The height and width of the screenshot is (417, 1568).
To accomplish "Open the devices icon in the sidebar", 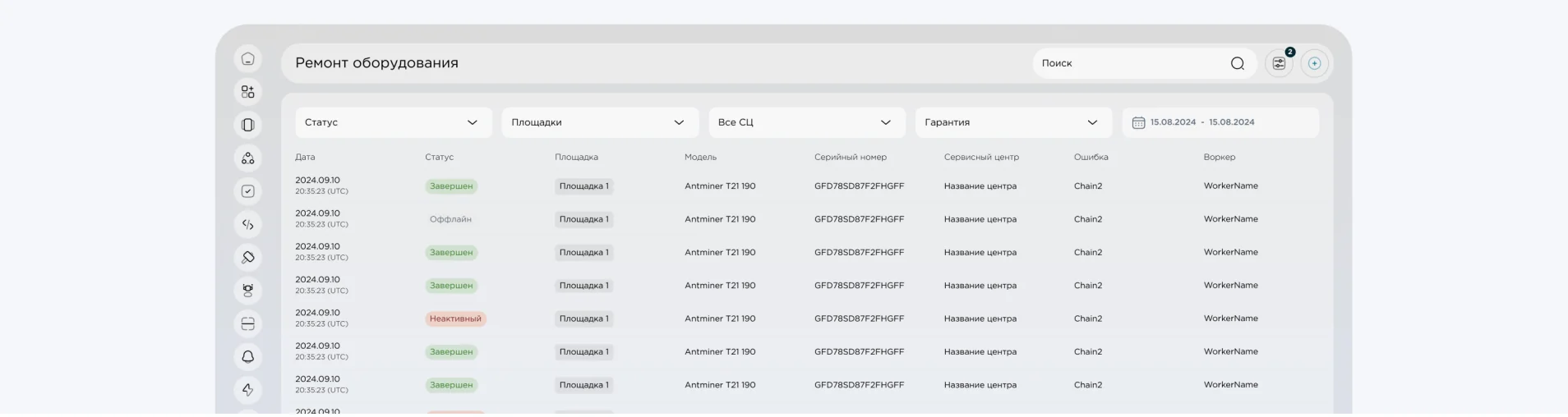I will click(248, 125).
